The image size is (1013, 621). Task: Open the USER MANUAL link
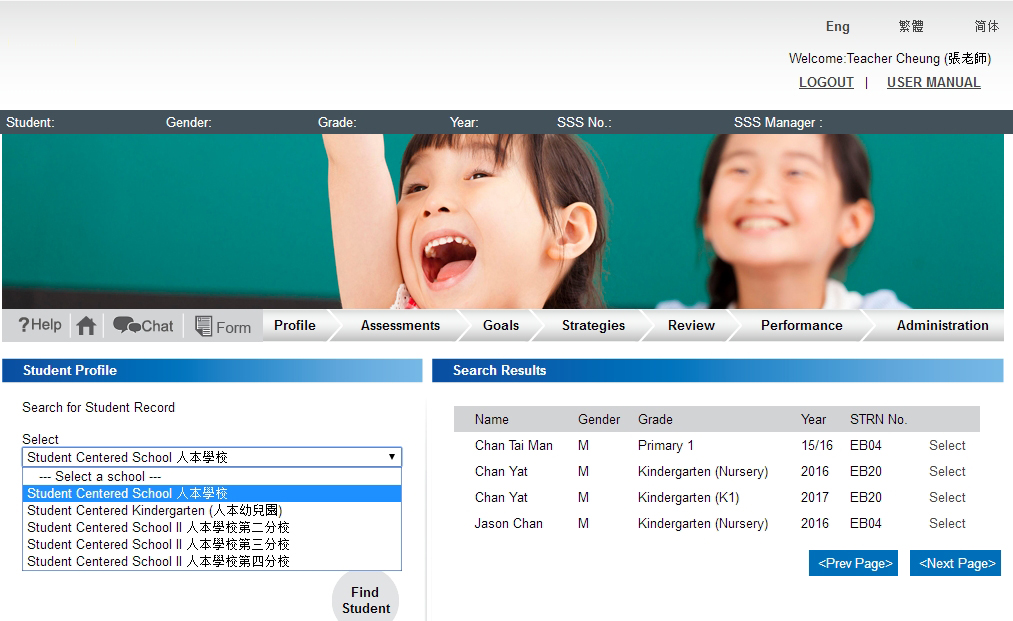click(934, 82)
